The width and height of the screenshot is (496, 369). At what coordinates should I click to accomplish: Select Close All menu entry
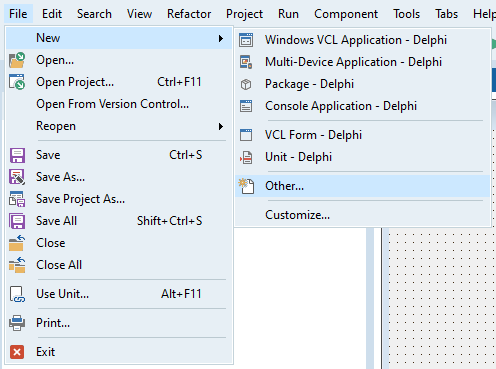(x=119, y=265)
